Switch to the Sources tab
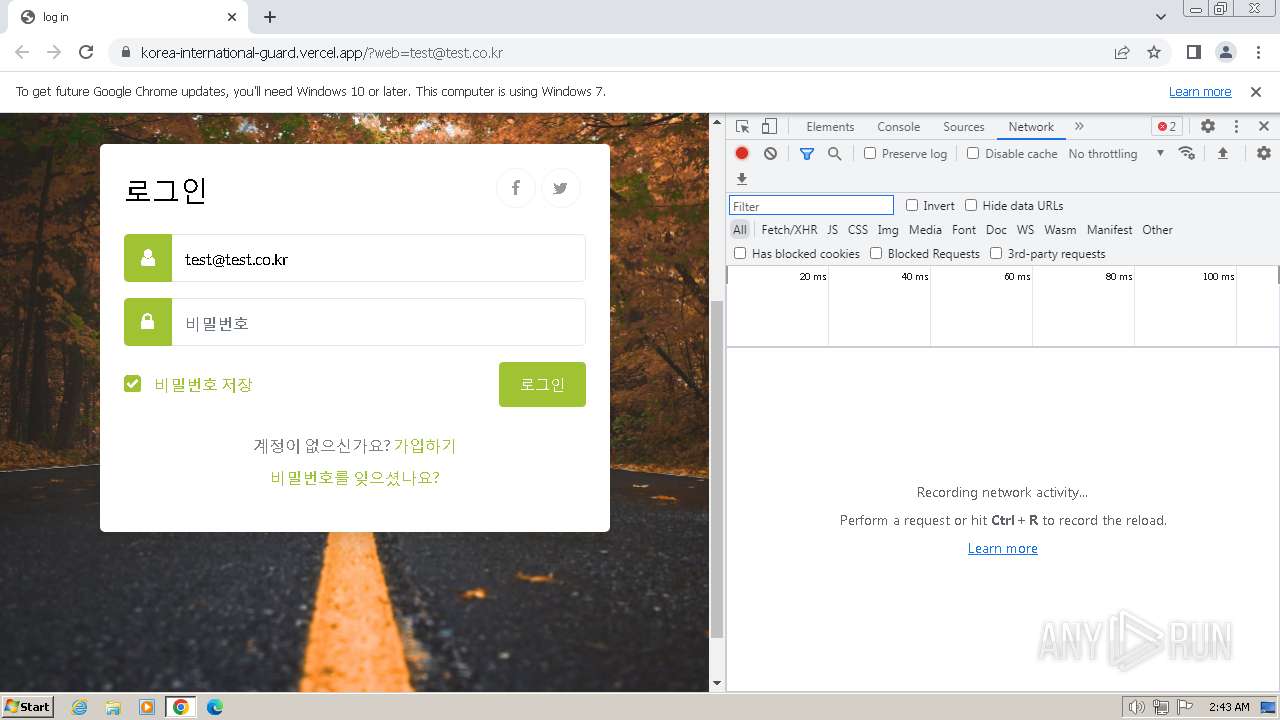The image size is (1280, 720). point(963,126)
